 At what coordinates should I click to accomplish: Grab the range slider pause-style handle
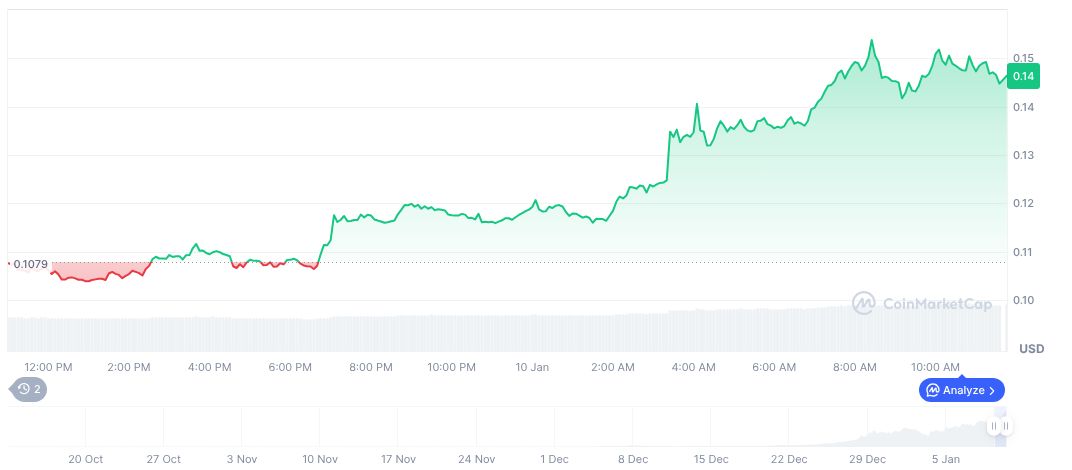pos(999,426)
